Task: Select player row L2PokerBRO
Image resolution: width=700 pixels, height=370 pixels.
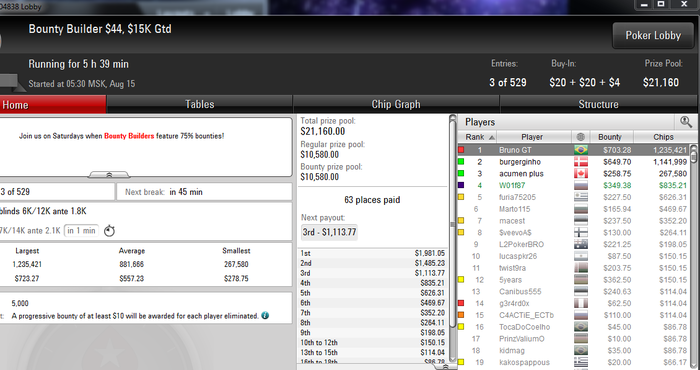Action: point(573,244)
